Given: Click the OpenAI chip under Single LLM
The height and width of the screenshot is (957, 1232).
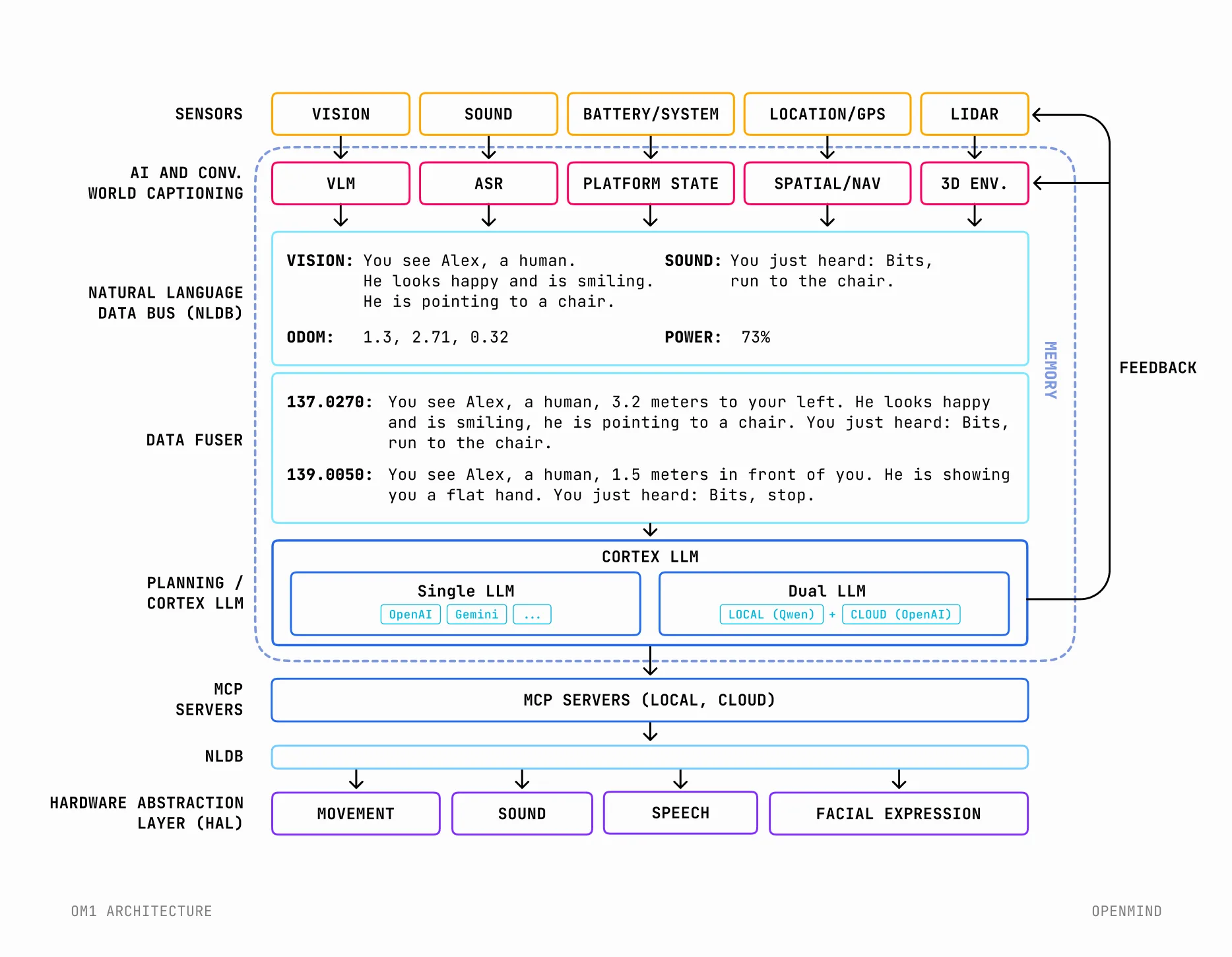Looking at the screenshot, I should [410, 614].
